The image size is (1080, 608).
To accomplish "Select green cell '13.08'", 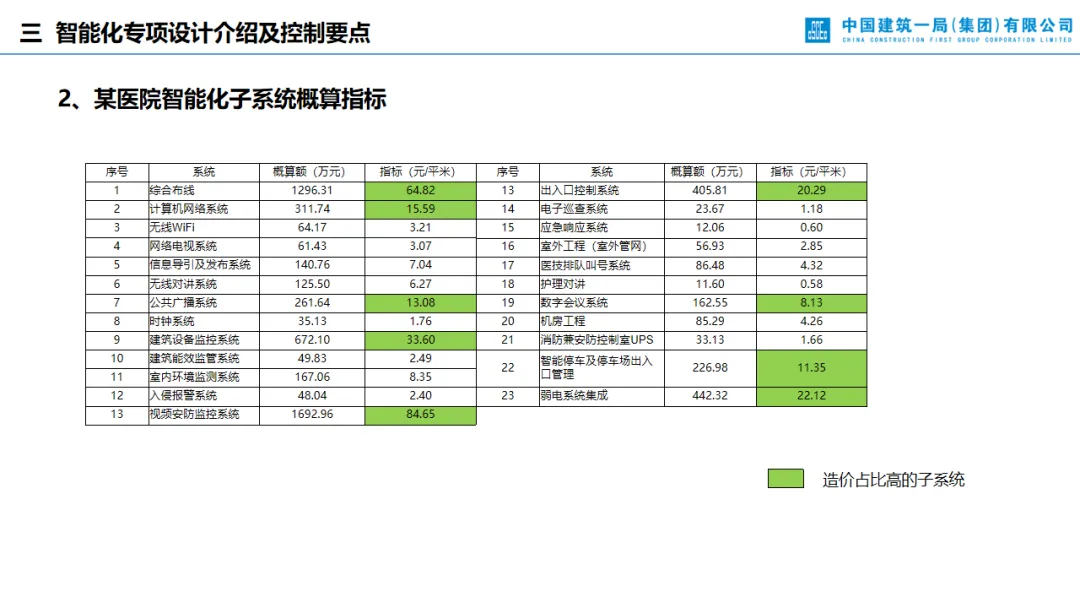I will [420, 303].
